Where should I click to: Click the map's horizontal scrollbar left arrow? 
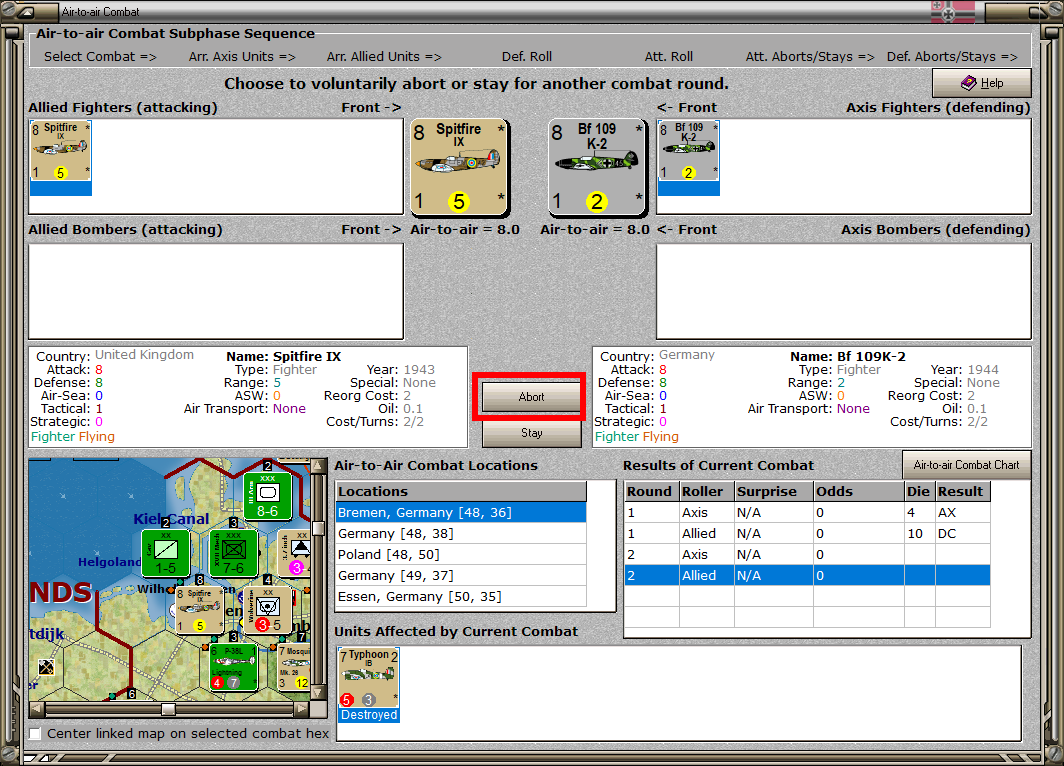coord(37,709)
